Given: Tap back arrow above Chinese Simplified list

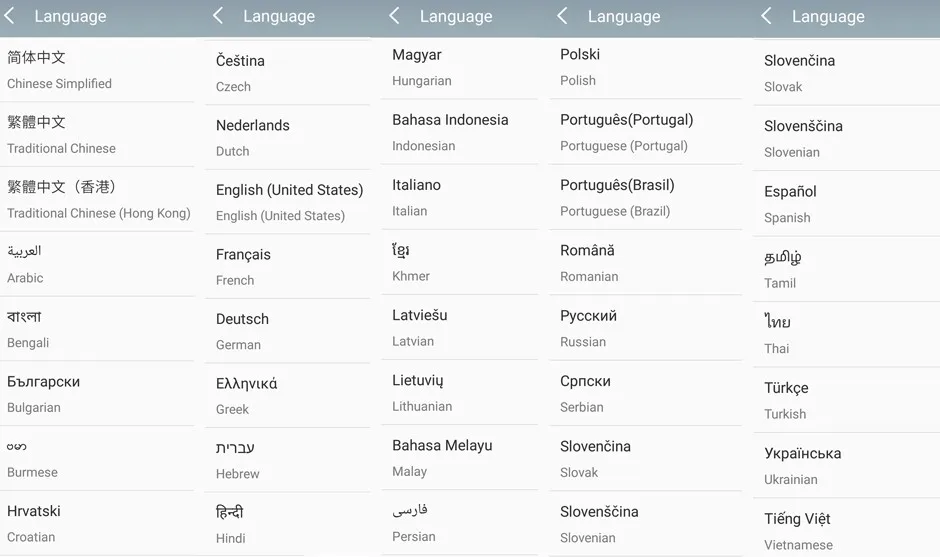Looking at the screenshot, I should point(10,16).
